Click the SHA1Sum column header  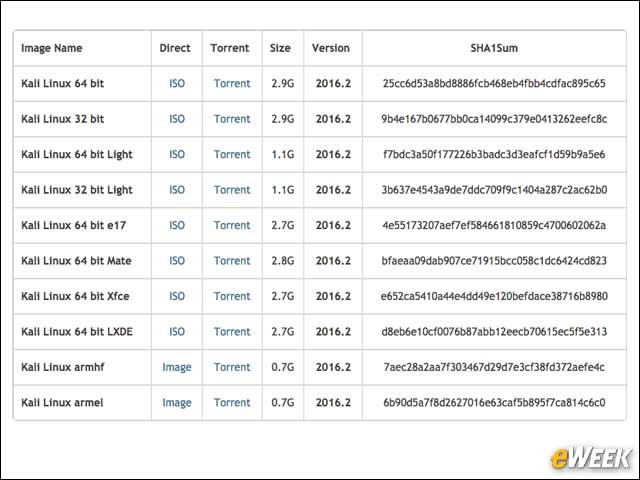[494, 48]
